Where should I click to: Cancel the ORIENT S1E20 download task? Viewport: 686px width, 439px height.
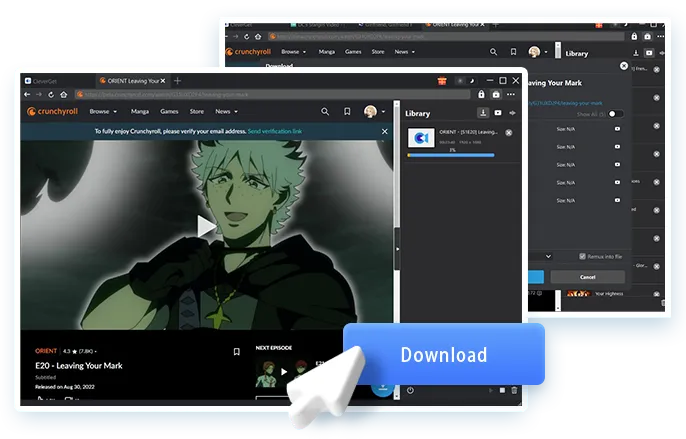[509, 133]
